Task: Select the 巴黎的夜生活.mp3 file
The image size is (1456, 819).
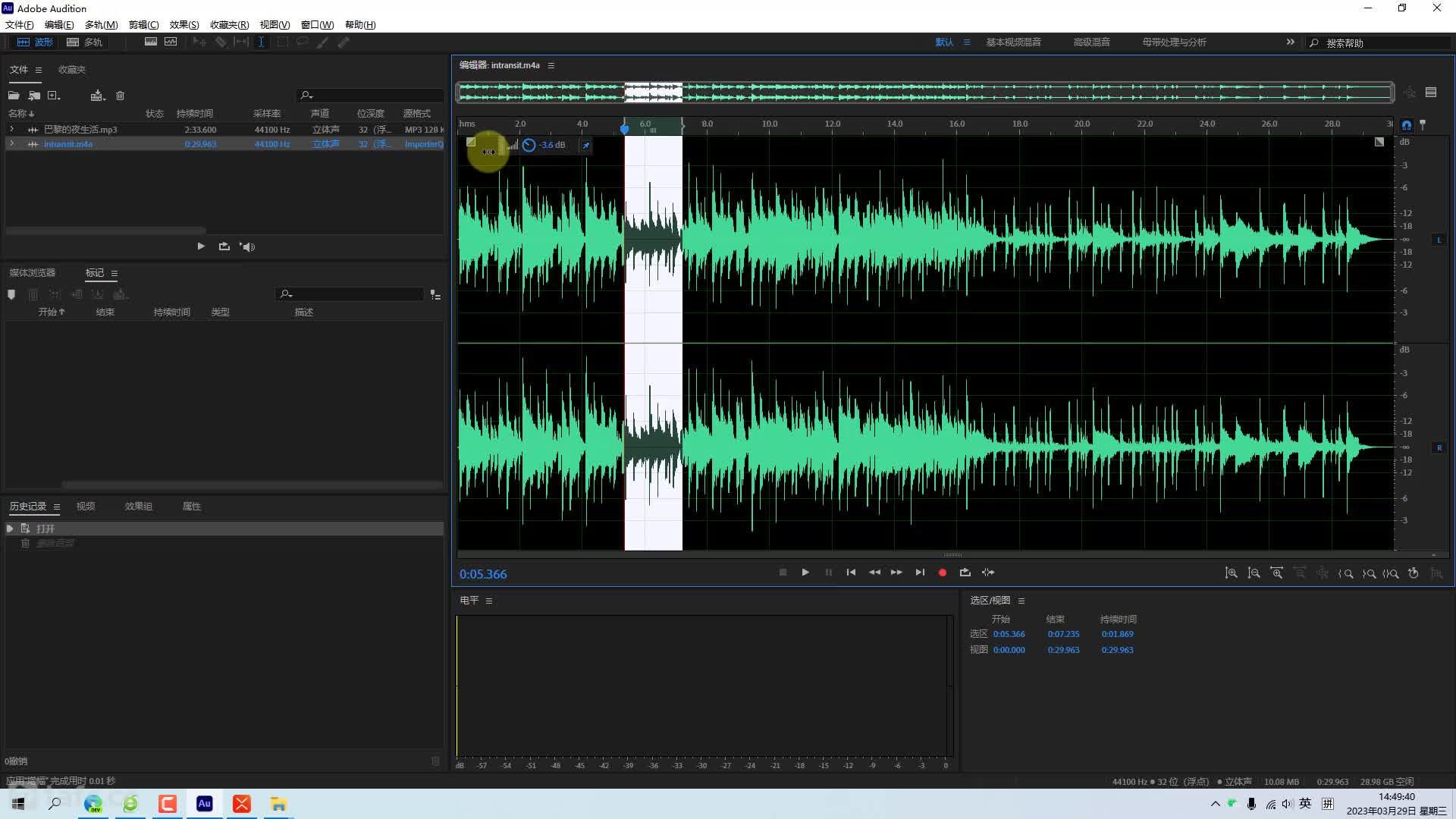Action: [x=80, y=130]
